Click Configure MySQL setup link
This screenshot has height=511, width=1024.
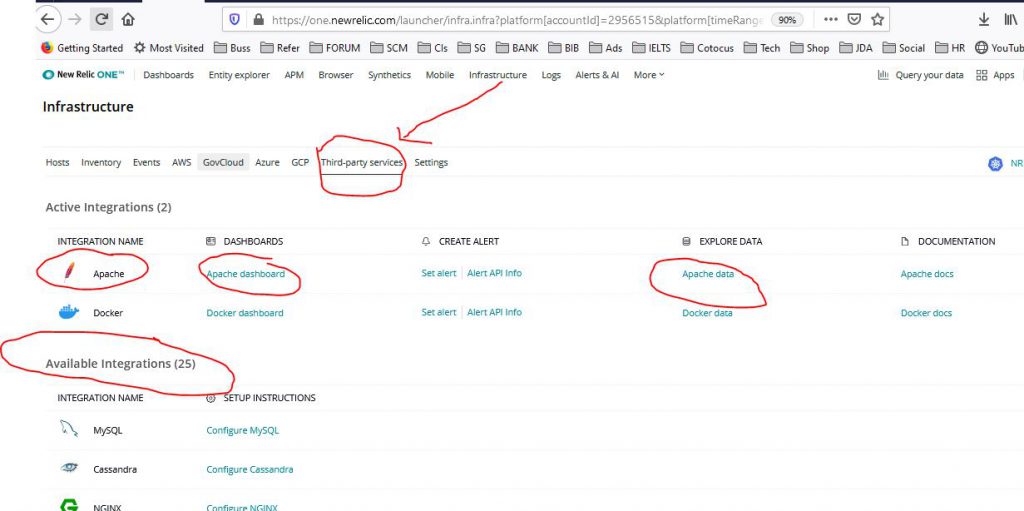[242, 430]
